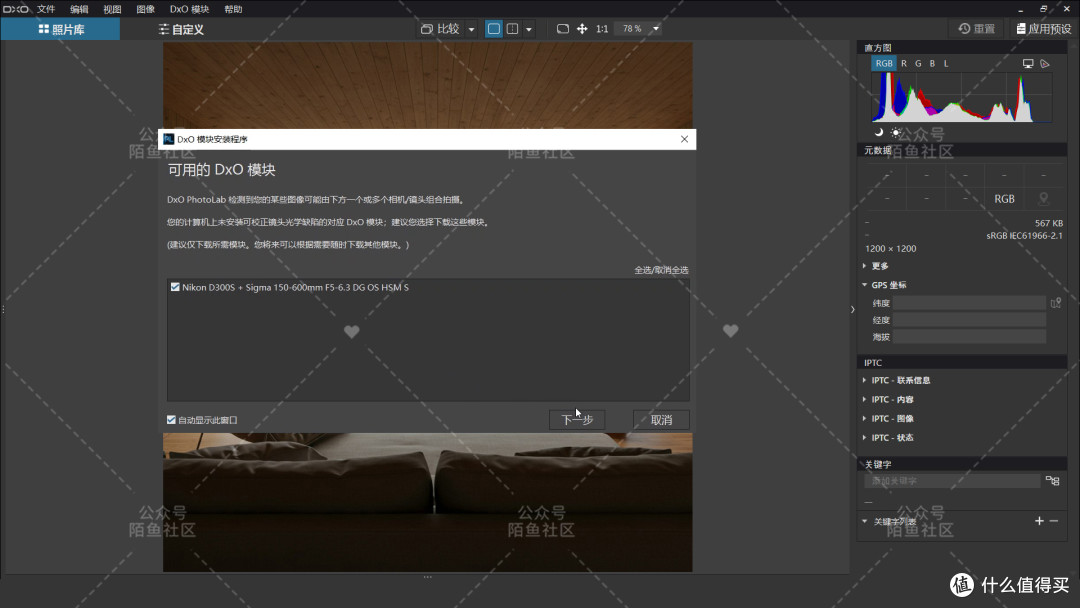Click the 应用预设 apply preset button
Viewport: 1080px width, 608px height.
tap(1043, 28)
